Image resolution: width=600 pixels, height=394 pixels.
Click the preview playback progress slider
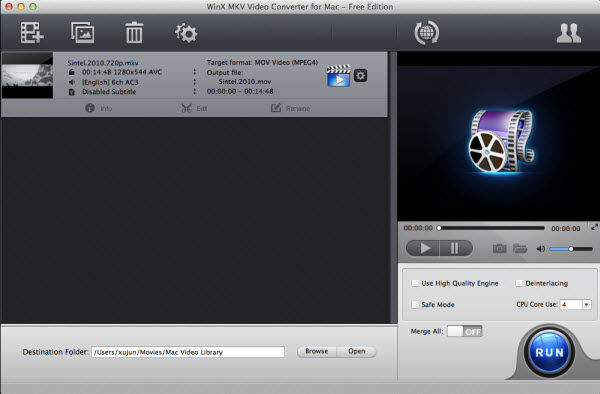[x=492, y=228]
